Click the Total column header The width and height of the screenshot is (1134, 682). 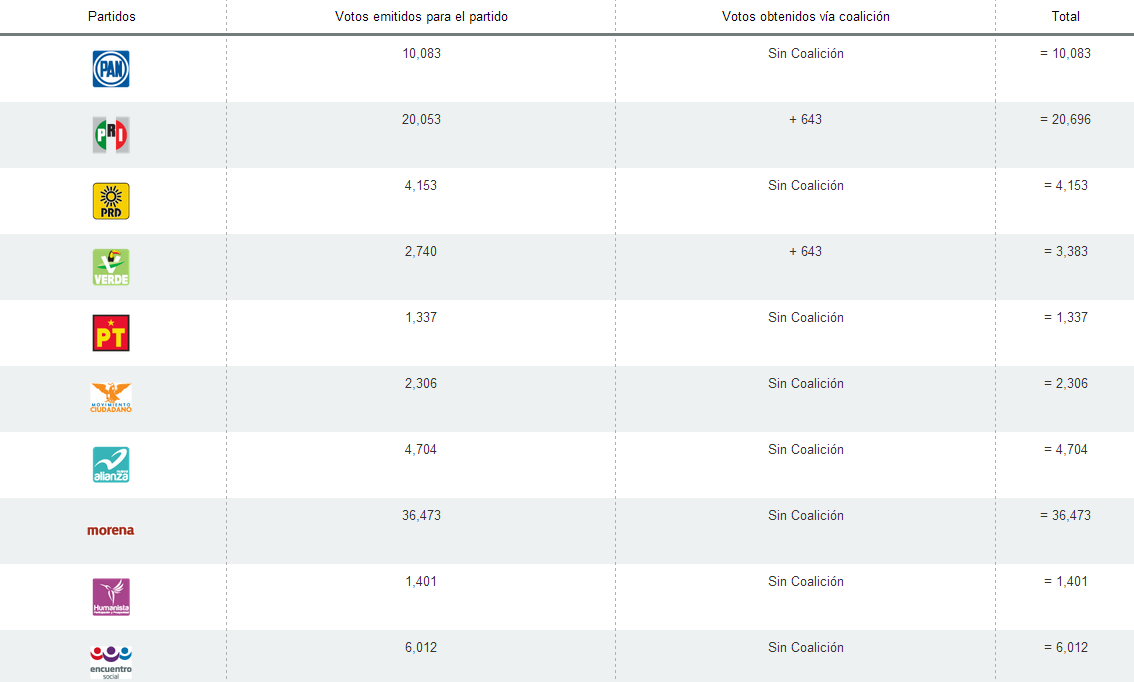click(x=1065, y=17)
